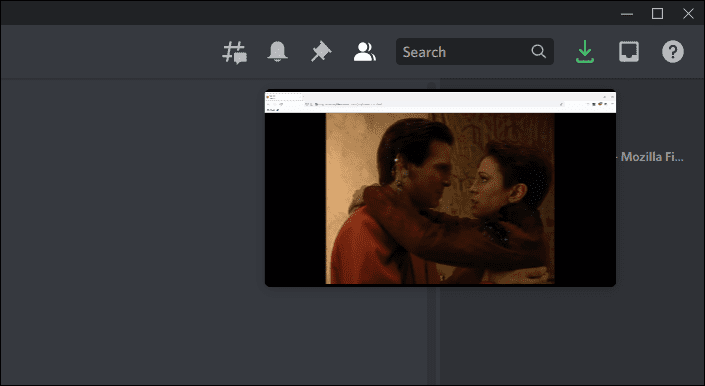Viewport: 705px width, 386px height.
Task: Download updates via green arrow icon
Action: 585,52
